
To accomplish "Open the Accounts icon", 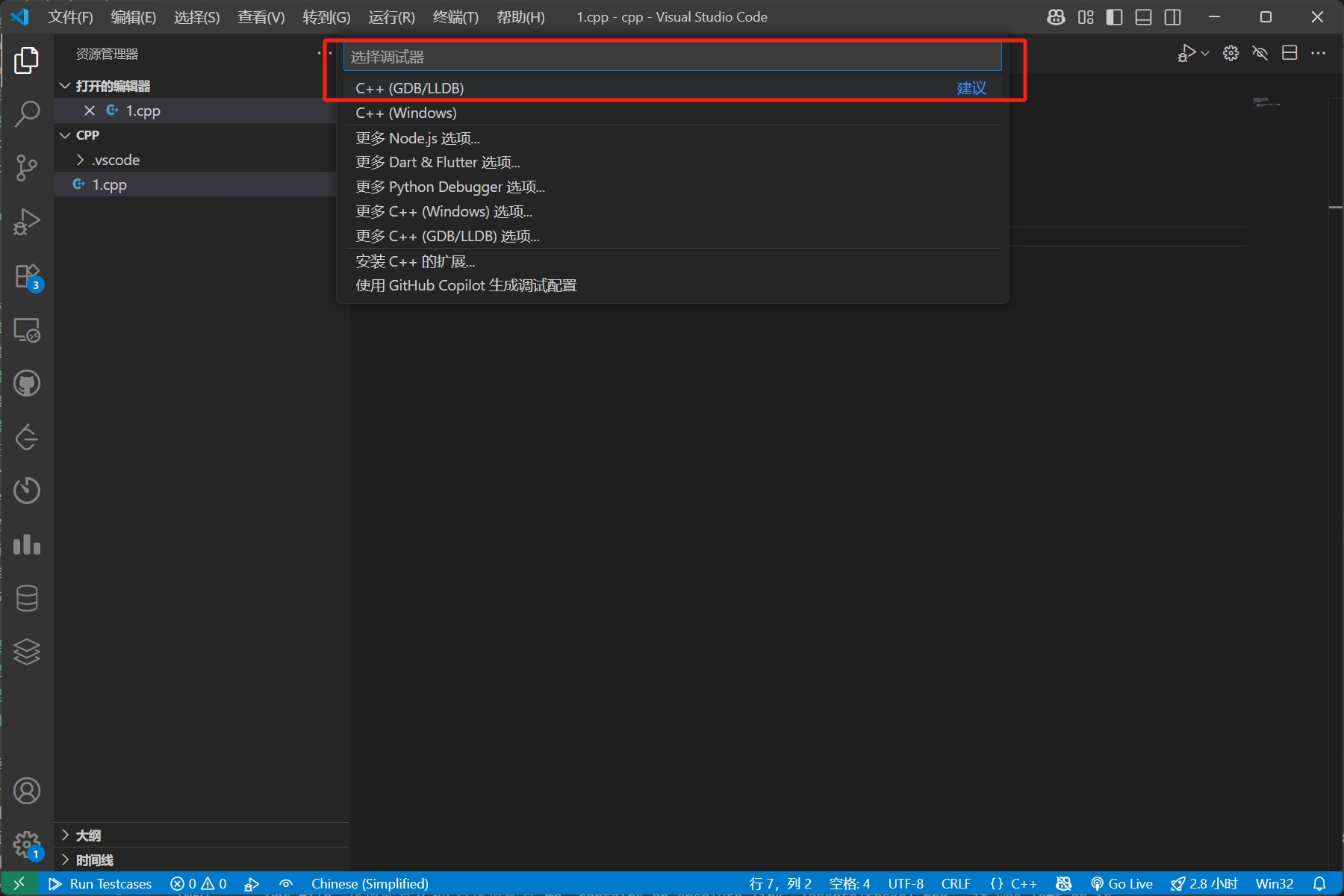I will click(x=27, y=791).
